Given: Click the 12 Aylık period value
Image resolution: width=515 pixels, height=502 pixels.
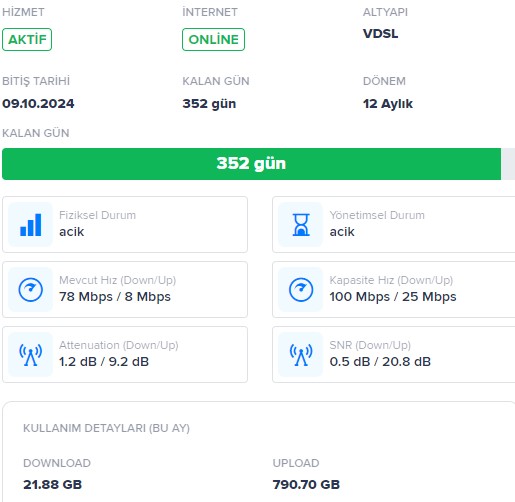Looking at the screenshot, I should pos(388,104).
